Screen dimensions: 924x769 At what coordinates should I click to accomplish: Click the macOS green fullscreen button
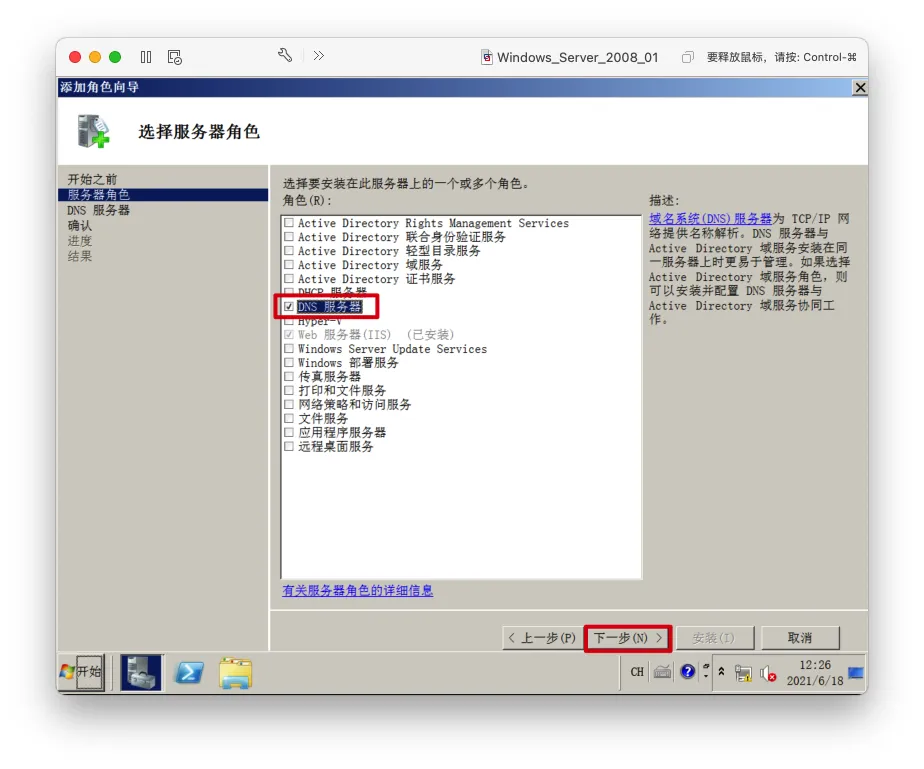[115, 57]
